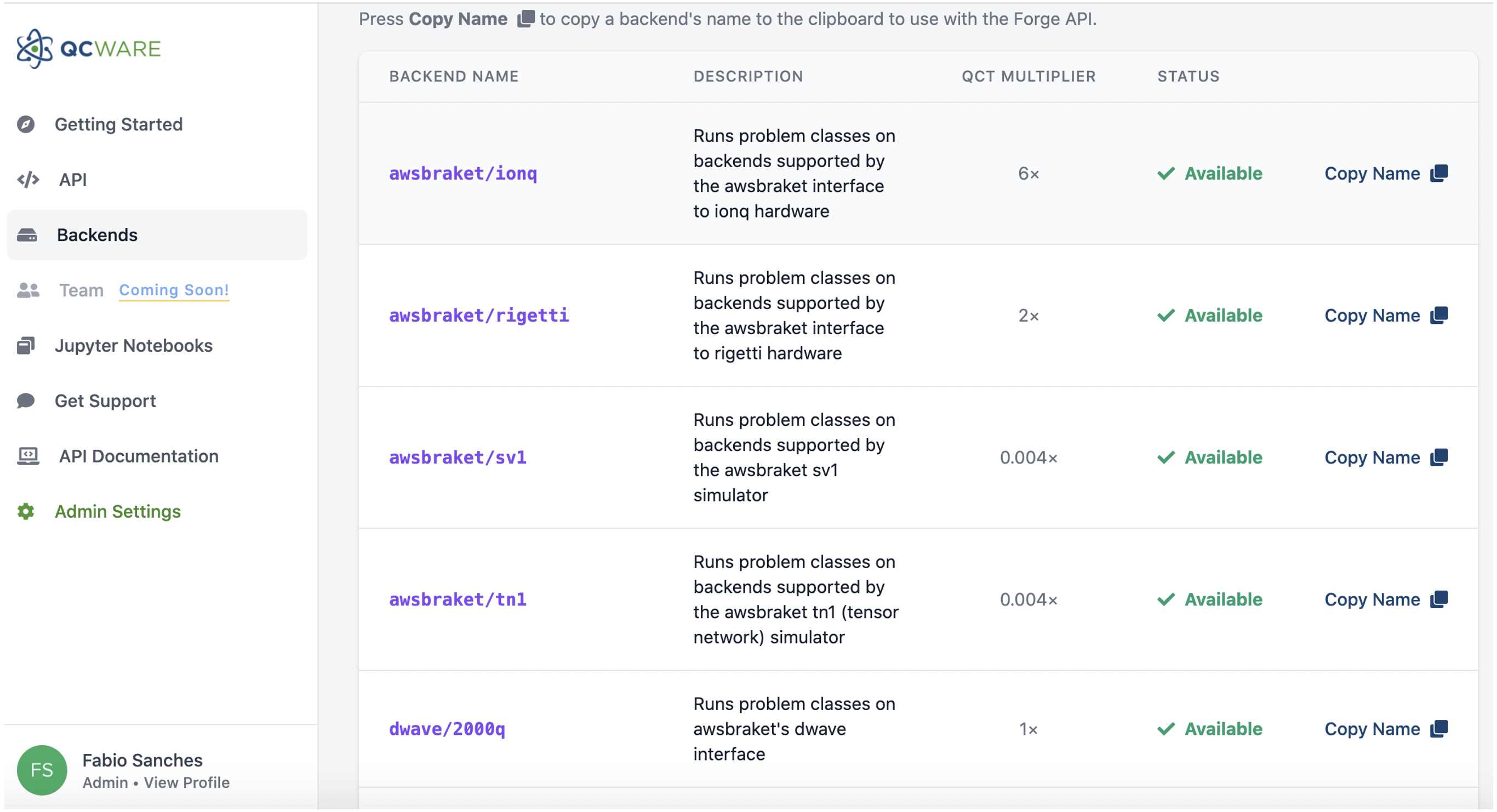The width and height of the screenshot is (1497, 812).
Task: Click Admin • View Profile text
Action: 156,783
